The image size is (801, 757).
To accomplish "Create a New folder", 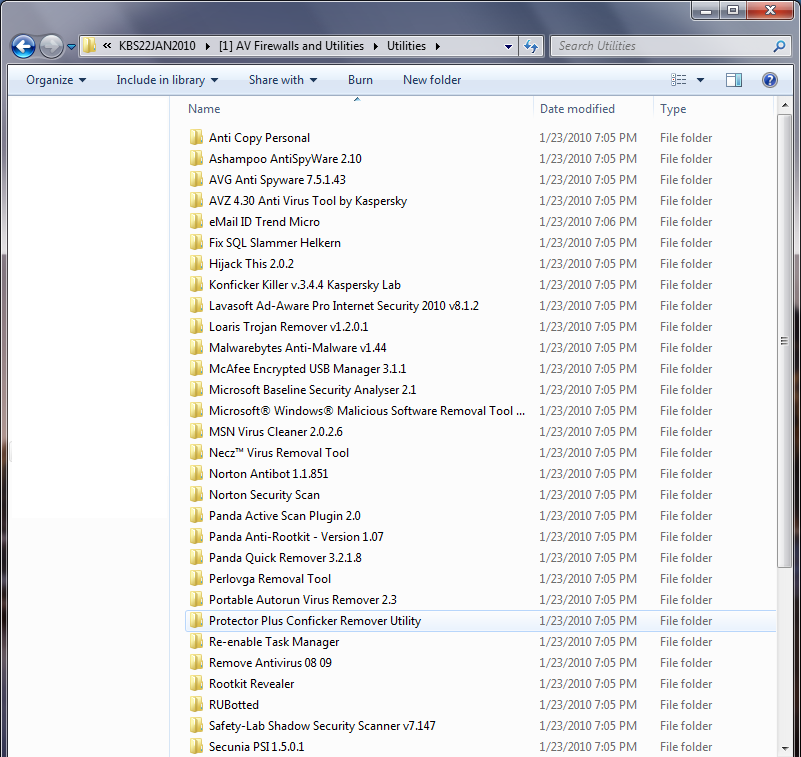I will pyautogui.click(x=432, y=80).
